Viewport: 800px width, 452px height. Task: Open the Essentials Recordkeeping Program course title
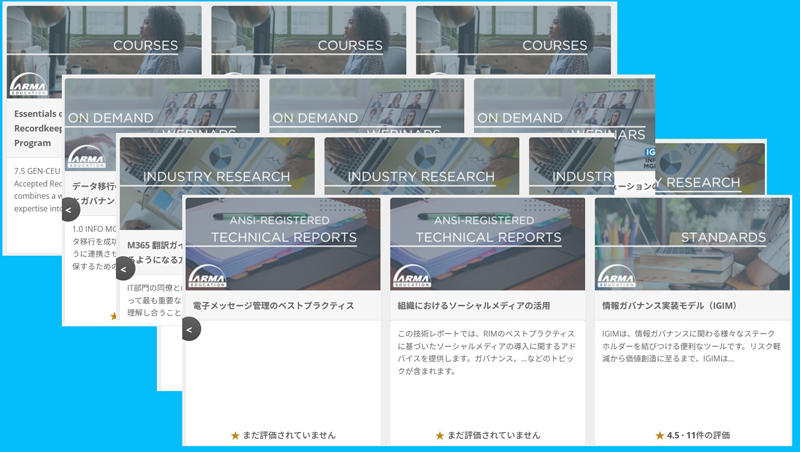[38, 128]
